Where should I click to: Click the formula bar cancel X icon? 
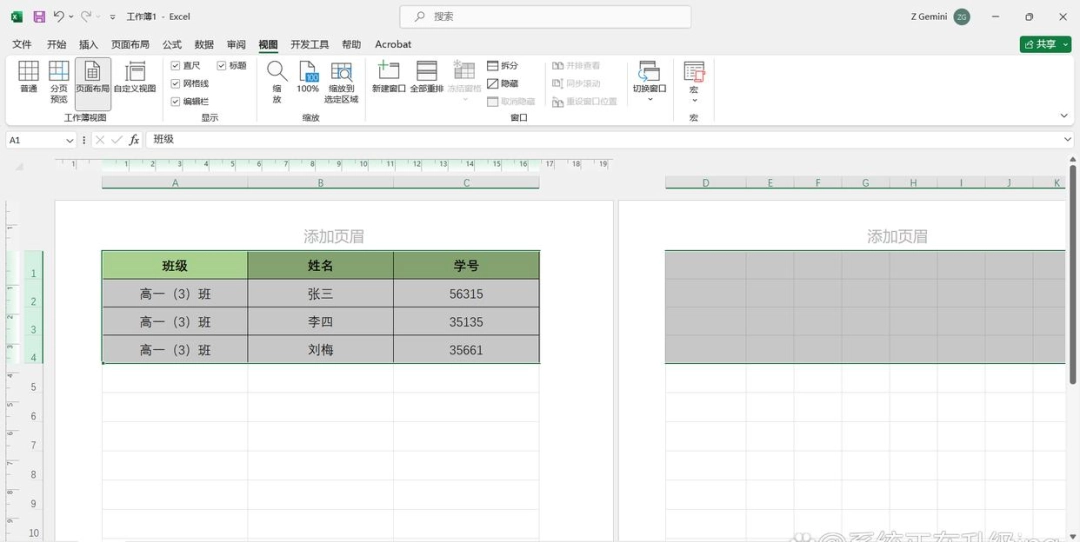[x=100, y=140]
